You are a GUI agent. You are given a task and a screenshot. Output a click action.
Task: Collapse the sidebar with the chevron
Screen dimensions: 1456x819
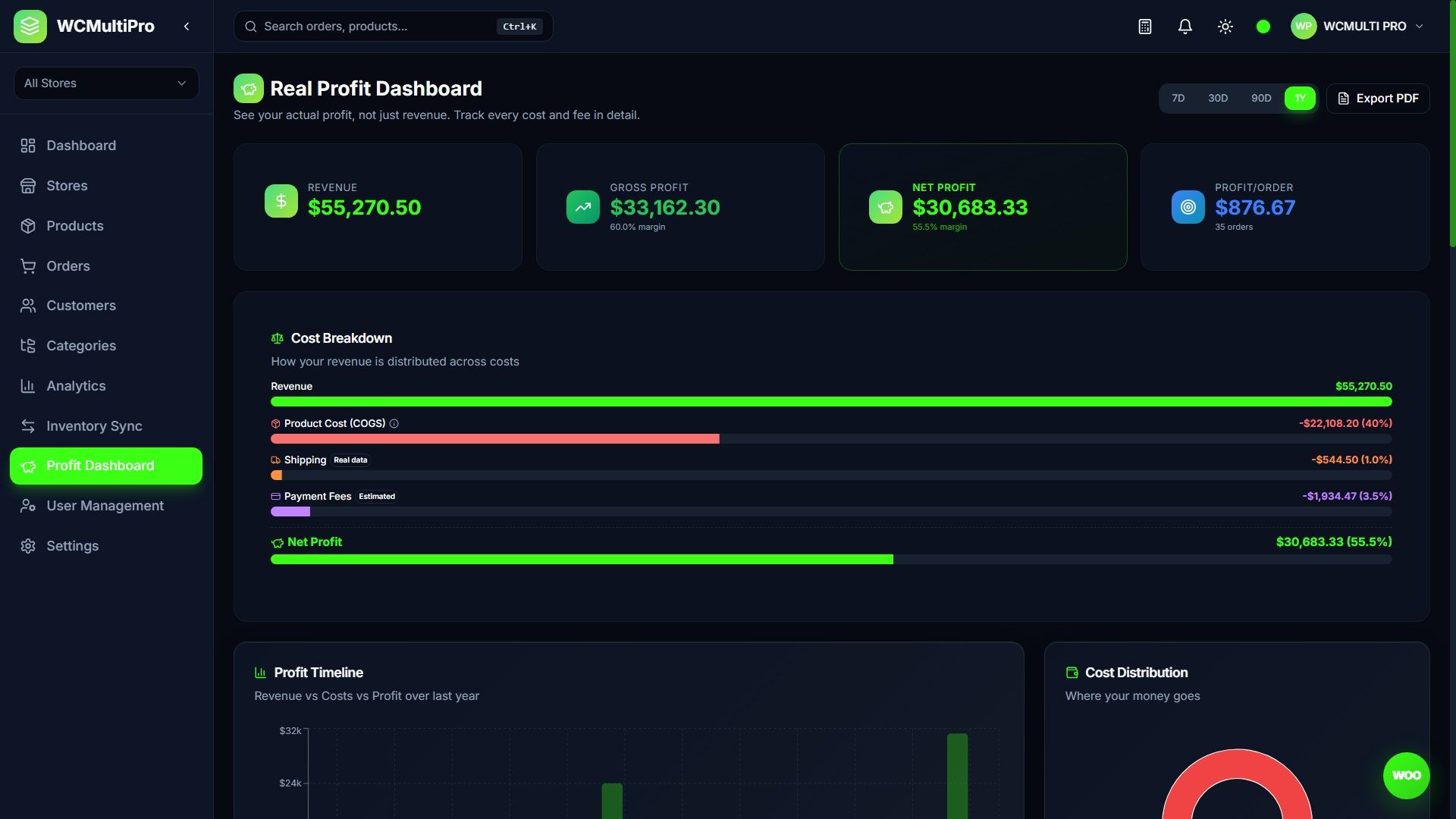point(187,27)
